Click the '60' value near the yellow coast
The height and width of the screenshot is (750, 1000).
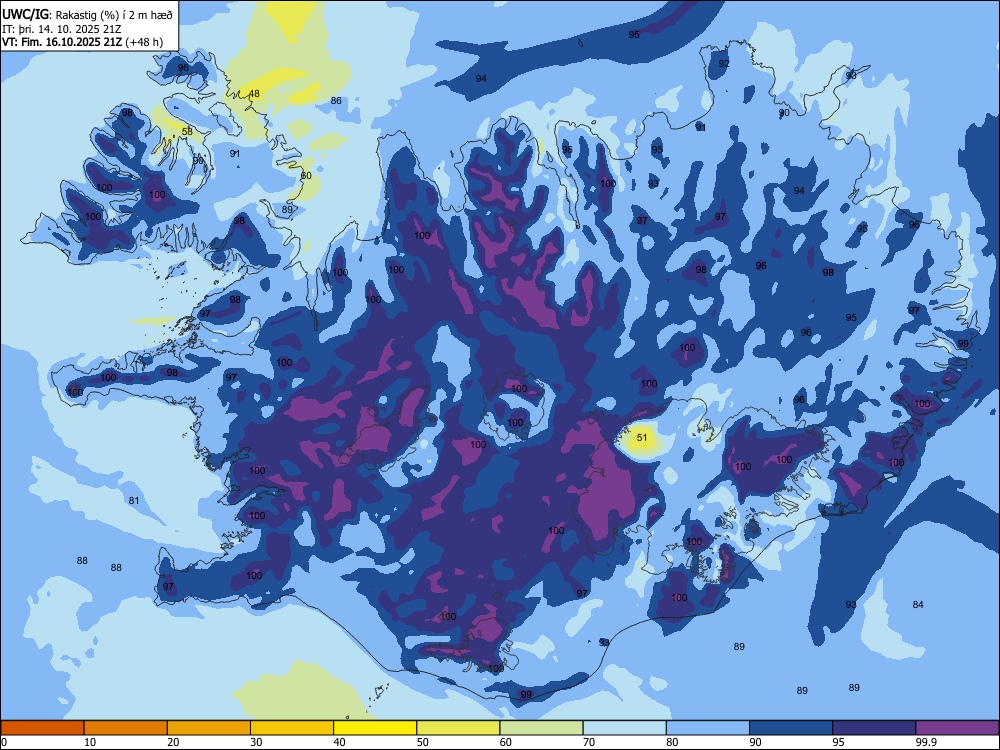[x=306, y=175]
